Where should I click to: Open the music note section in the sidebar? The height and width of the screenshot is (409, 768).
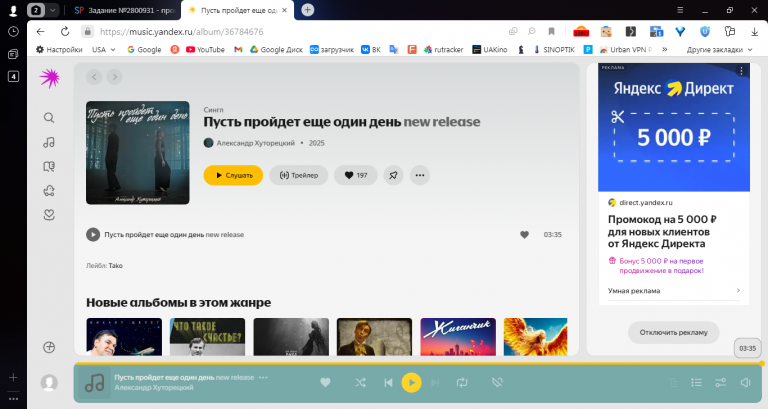click(49, 143)
